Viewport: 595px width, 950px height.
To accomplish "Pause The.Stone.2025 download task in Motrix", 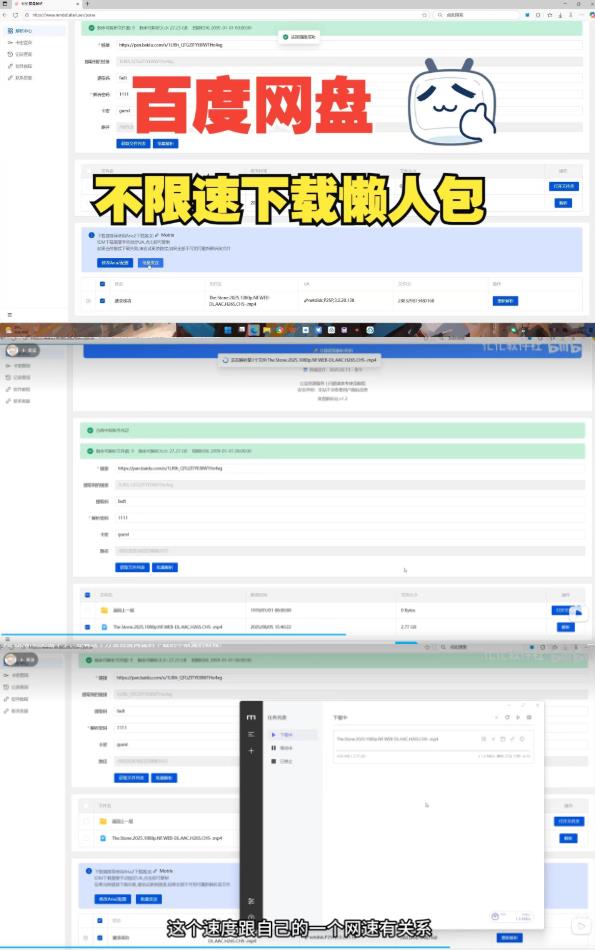I will click(x=484, y=739).
